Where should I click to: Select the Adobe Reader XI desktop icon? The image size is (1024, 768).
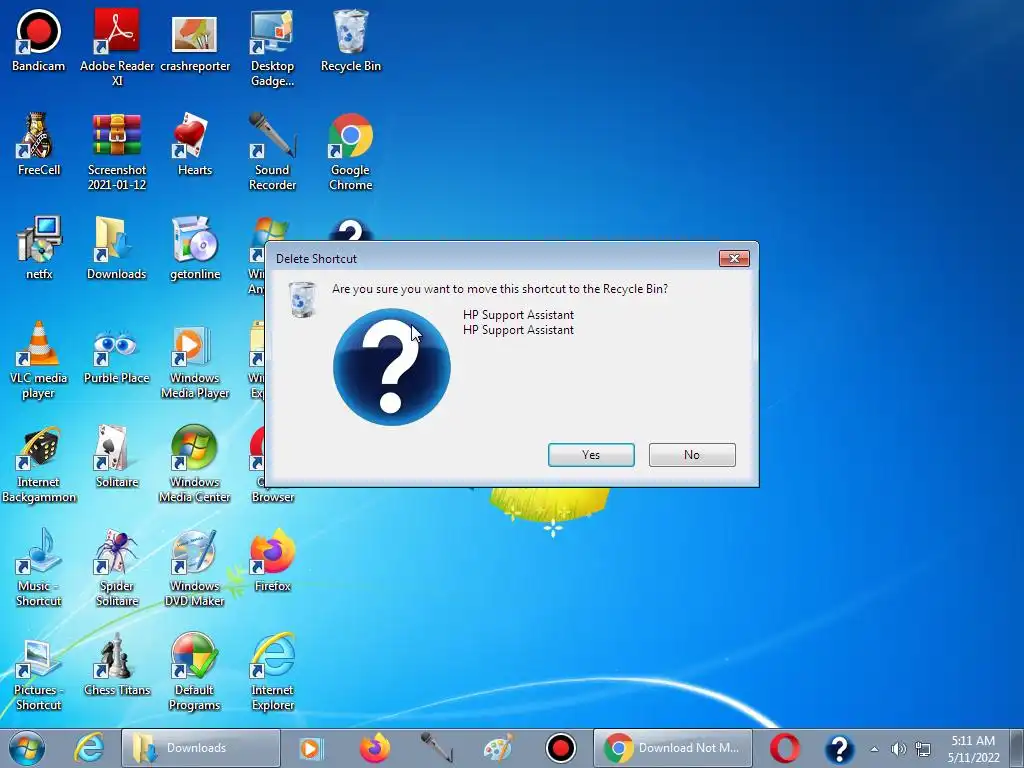coord(117,47)
